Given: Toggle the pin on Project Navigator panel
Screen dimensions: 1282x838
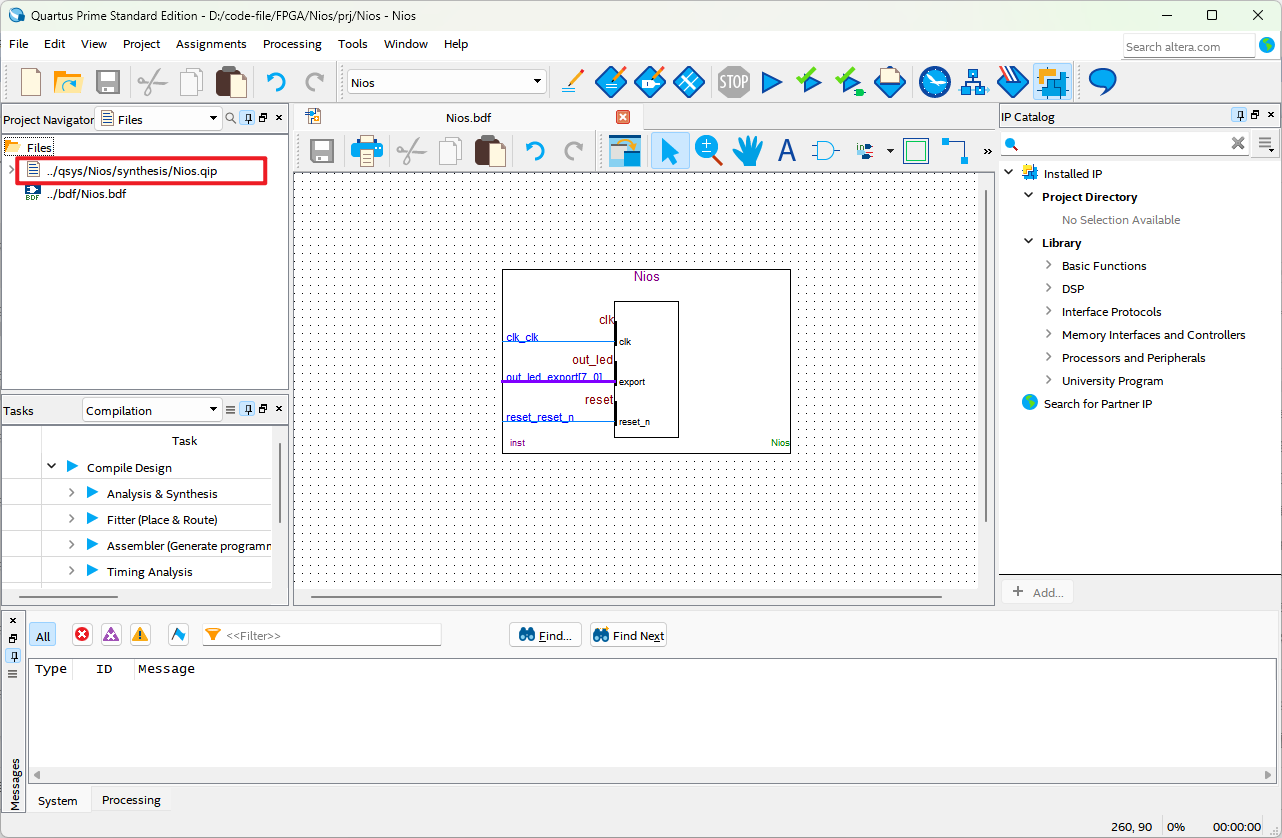Looking at the screenshot, I should [x=248, y=118].
